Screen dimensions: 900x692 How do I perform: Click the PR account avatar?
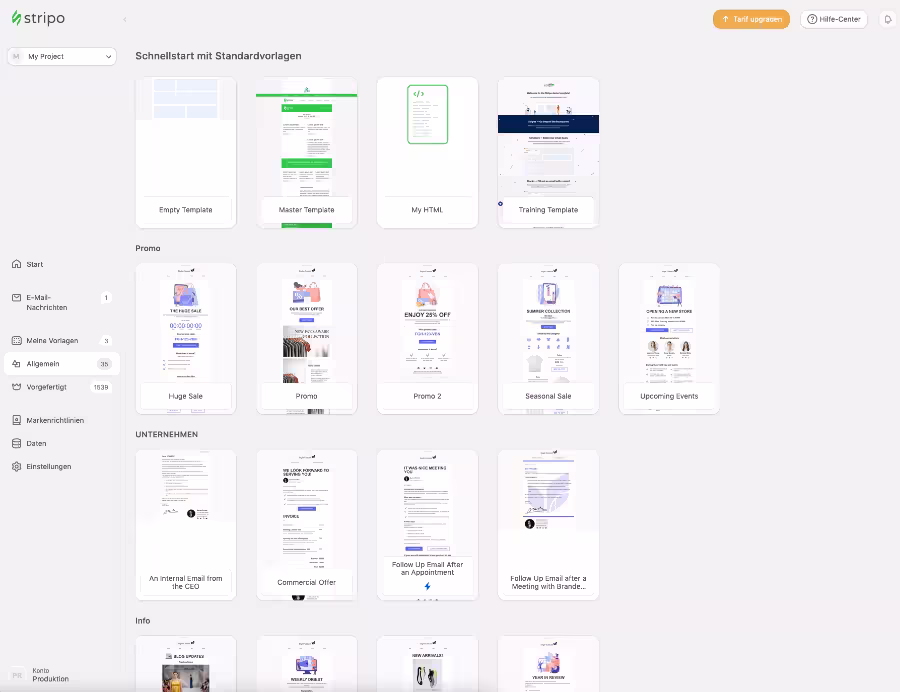(x=17, y=675)
